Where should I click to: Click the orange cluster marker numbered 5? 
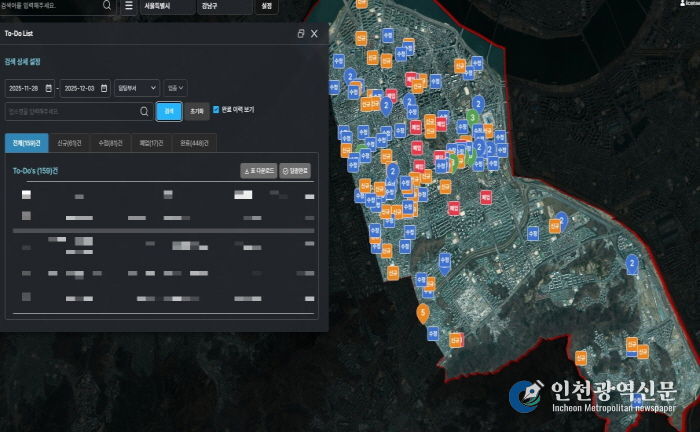[424, 313]
